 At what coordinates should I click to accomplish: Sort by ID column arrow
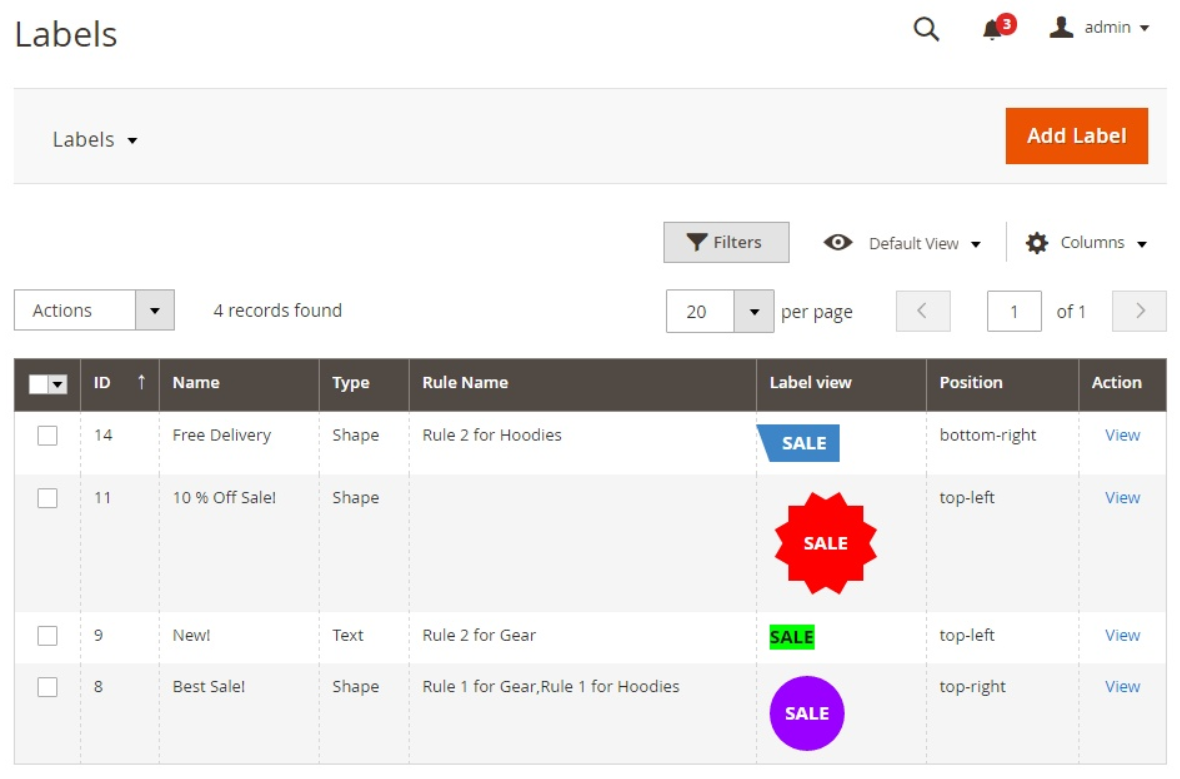(141, 382)
